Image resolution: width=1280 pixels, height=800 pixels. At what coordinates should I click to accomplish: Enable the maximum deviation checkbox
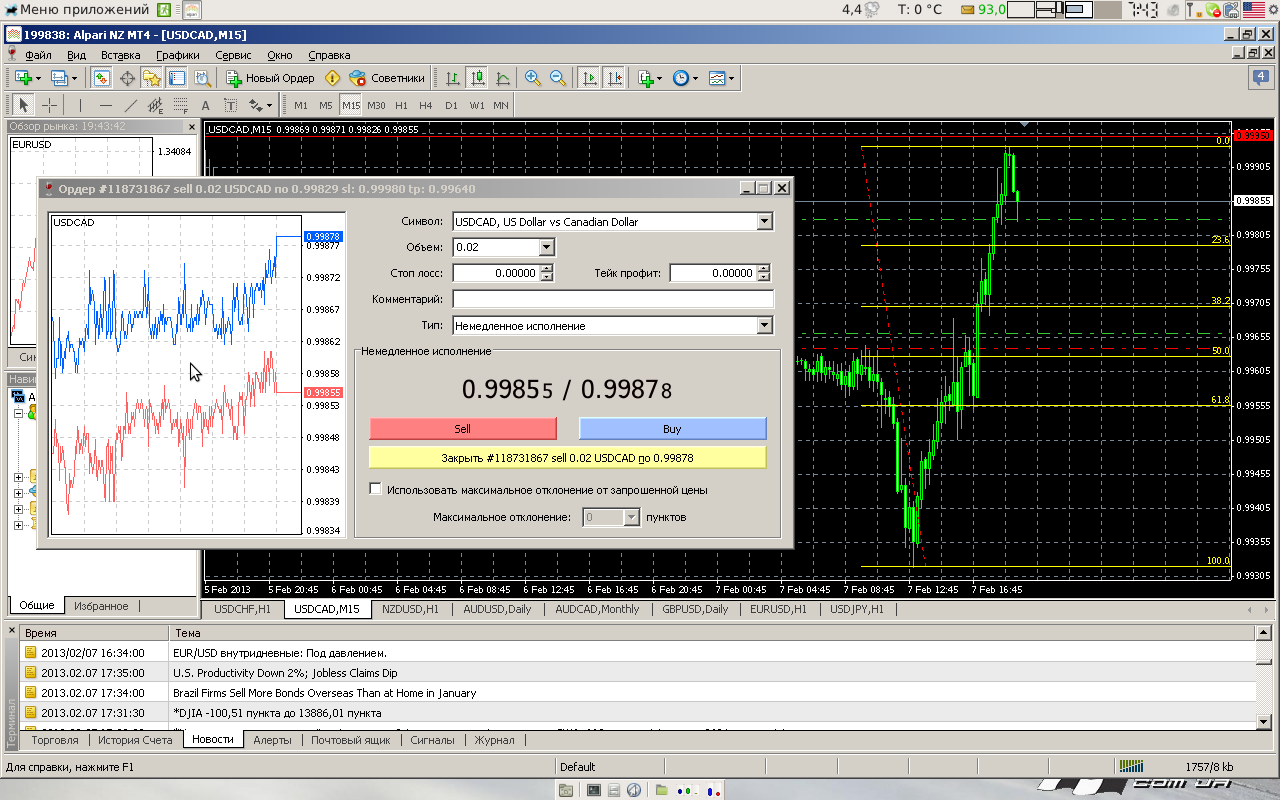tap(376, 490)
